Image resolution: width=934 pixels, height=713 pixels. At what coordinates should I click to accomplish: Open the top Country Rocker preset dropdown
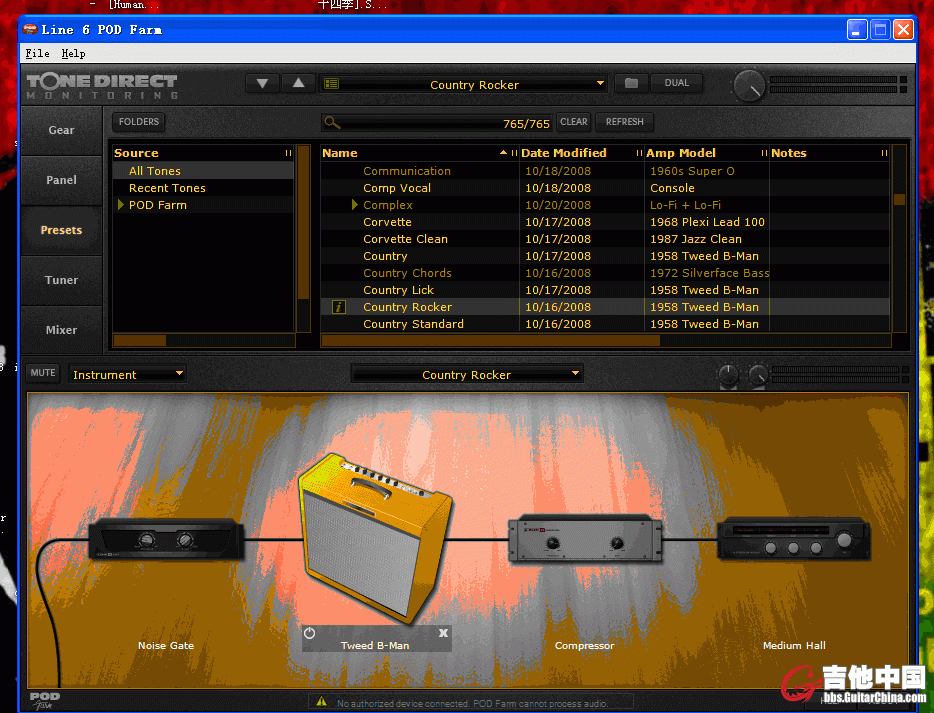click(x=465, y=85)
